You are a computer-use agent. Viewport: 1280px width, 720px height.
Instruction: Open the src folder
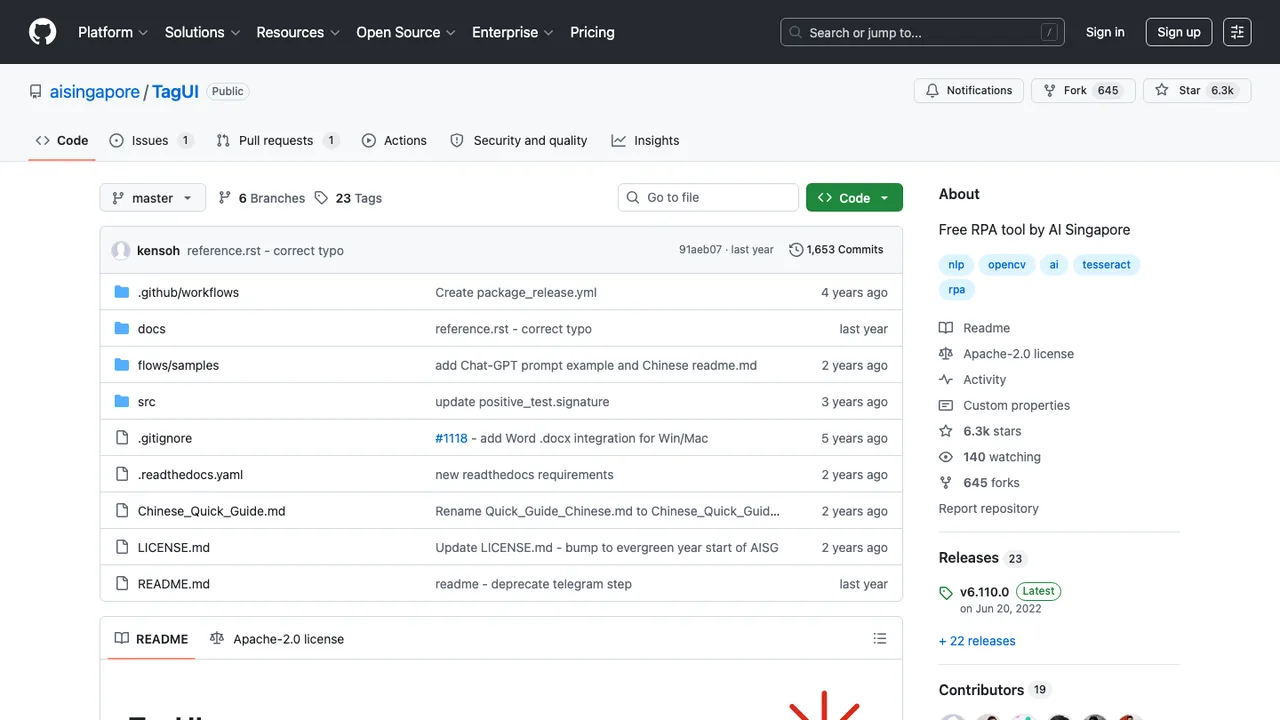tap(147, 402)
